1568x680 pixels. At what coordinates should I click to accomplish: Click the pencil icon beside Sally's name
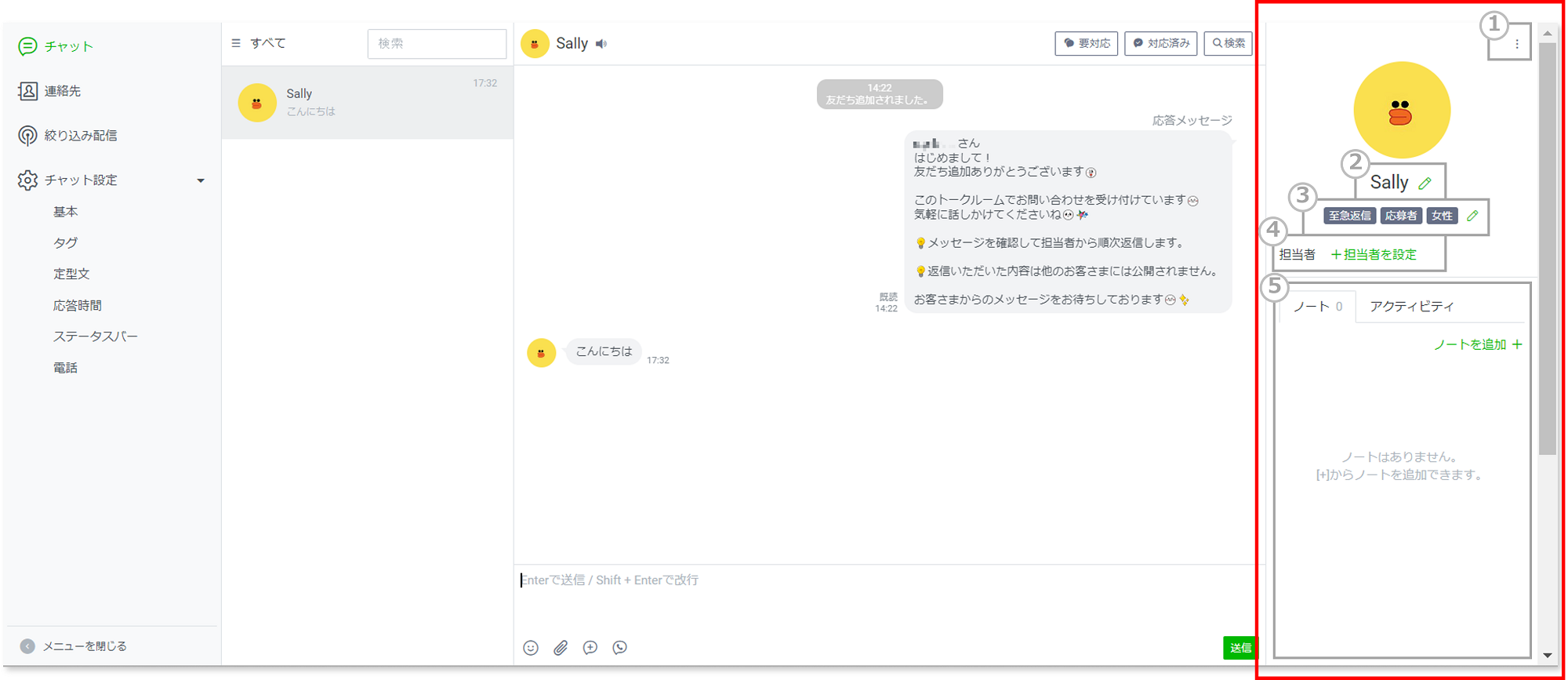[1425, 184]
